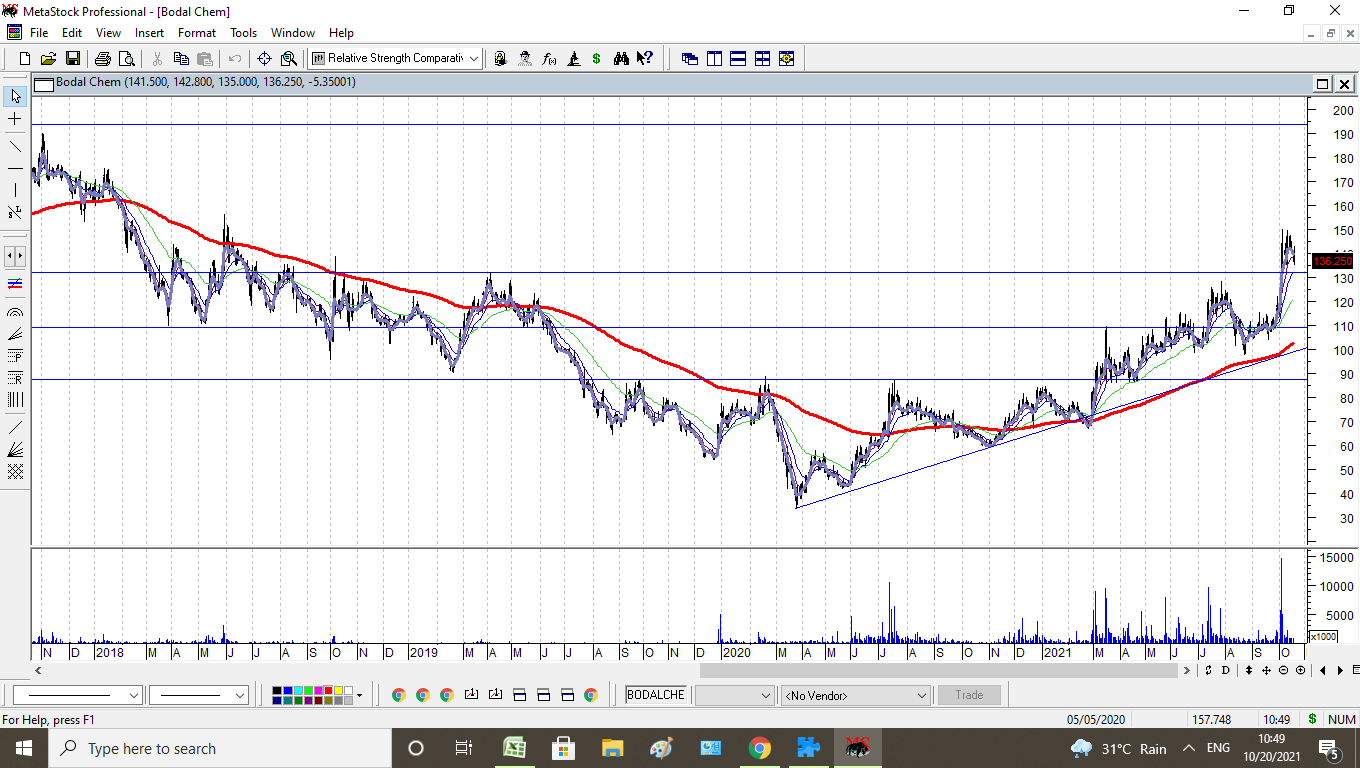Select the Fibonacci arcs drawing tool
The image size is (1360, 768).
click(15, 312)
